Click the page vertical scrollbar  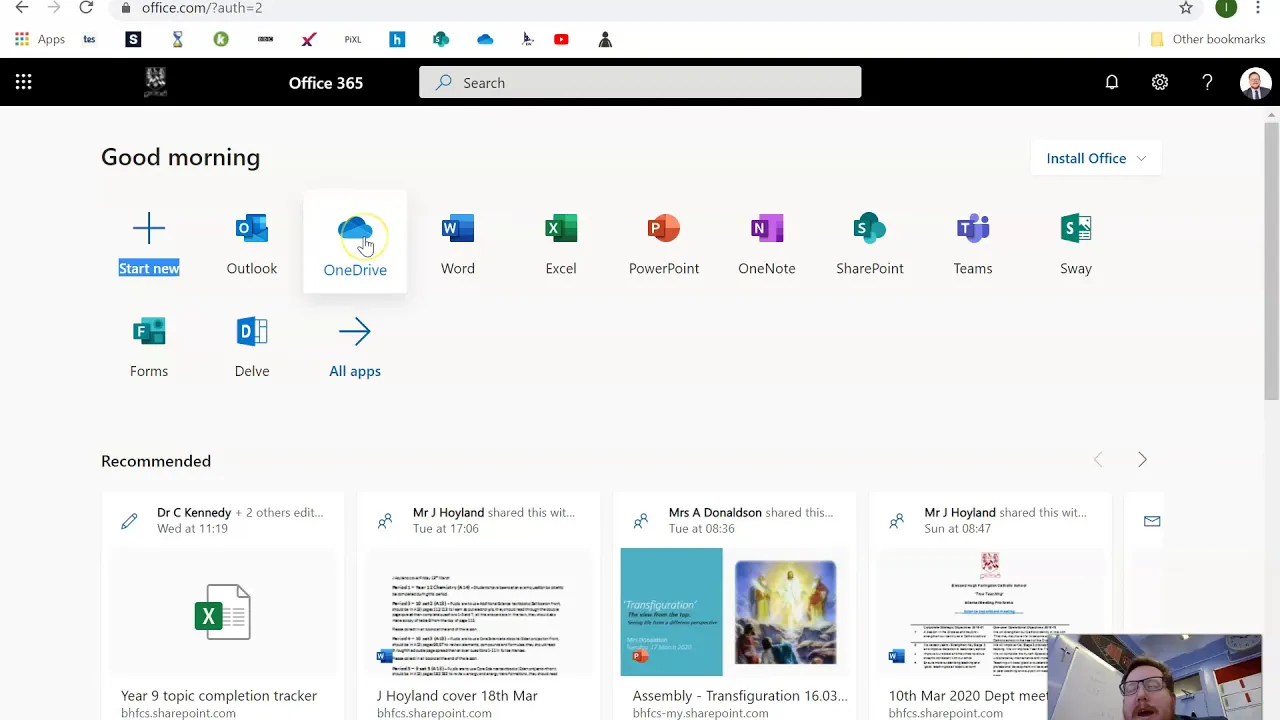1271,260
